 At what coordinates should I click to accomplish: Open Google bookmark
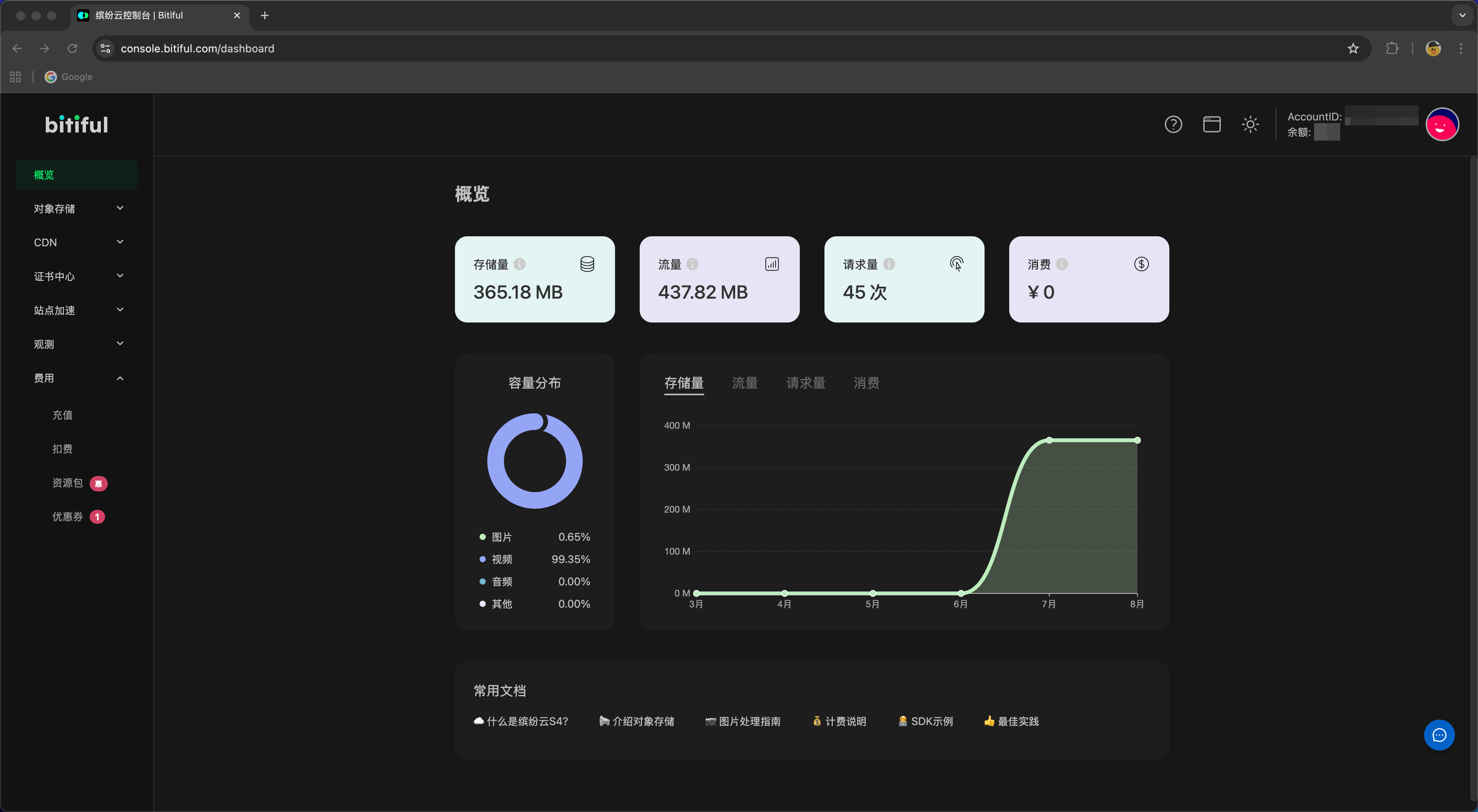(x=69, y=77)
